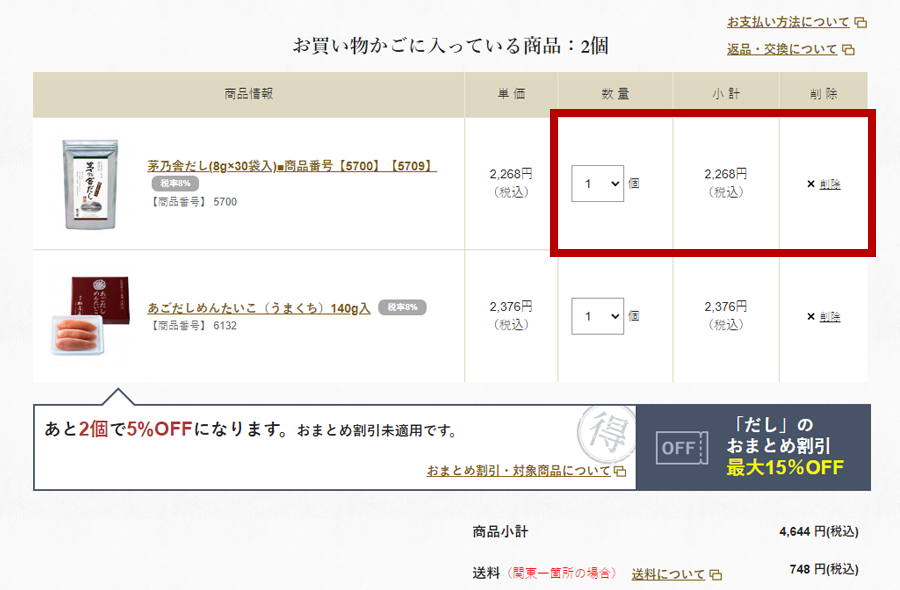Click the 関東一箇所の場合 note
900x590 pixels.
coord(562,573)
